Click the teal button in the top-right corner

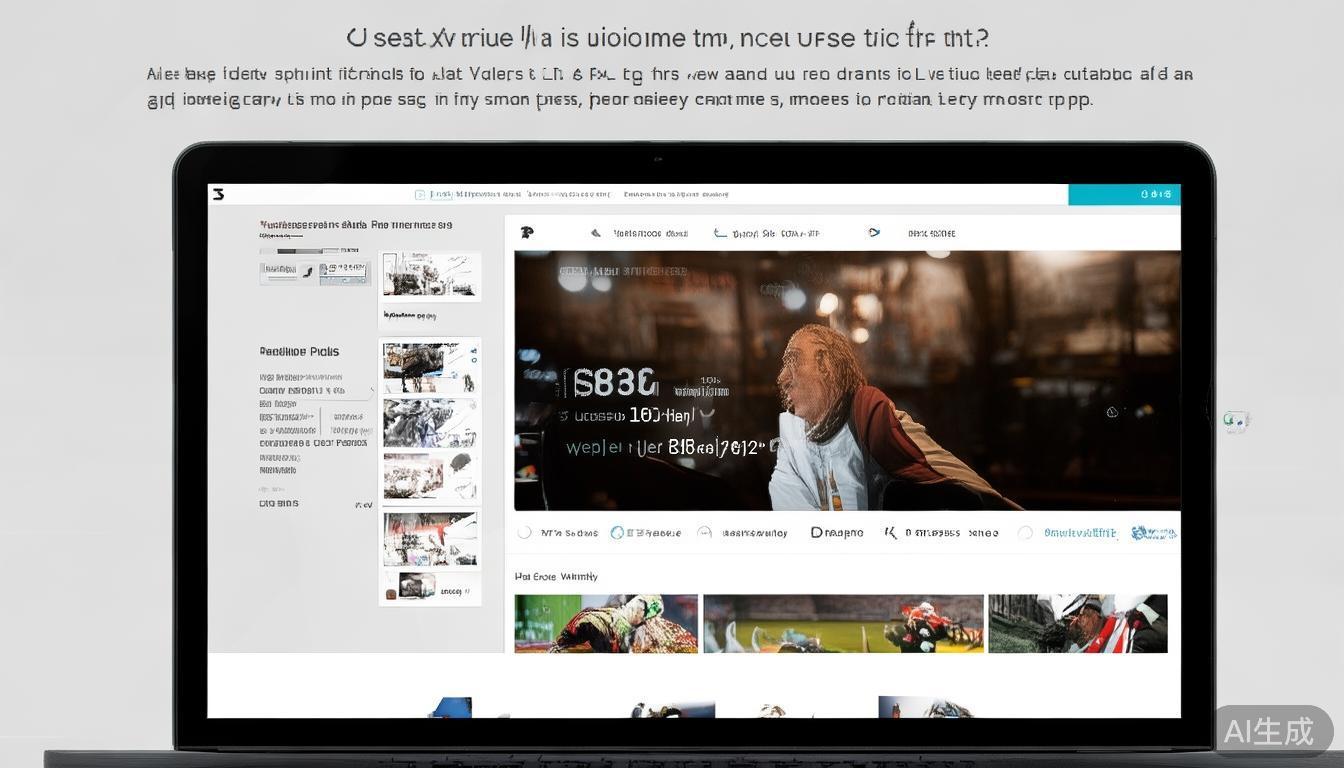click(x=1124, y=194)
